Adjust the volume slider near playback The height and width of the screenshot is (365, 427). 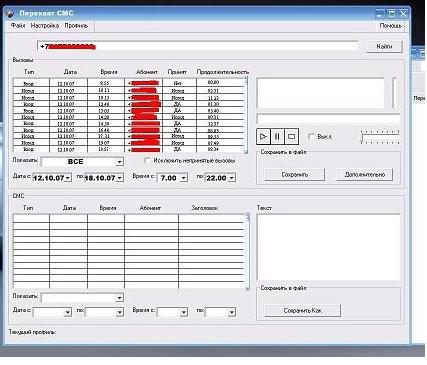(380, 137)
